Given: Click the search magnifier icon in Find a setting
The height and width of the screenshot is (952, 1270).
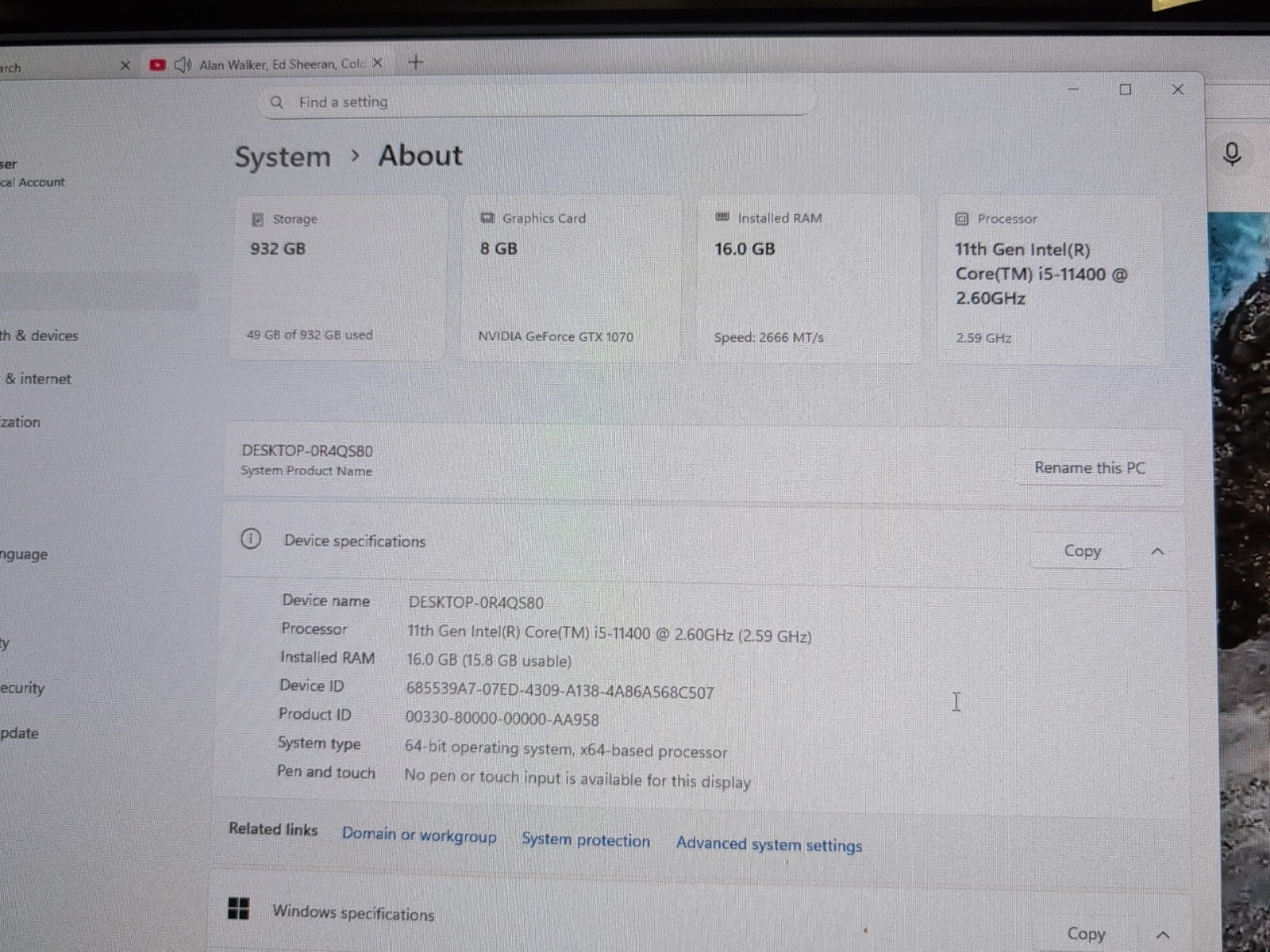Looking at the screenshot, I should [277, 102].
